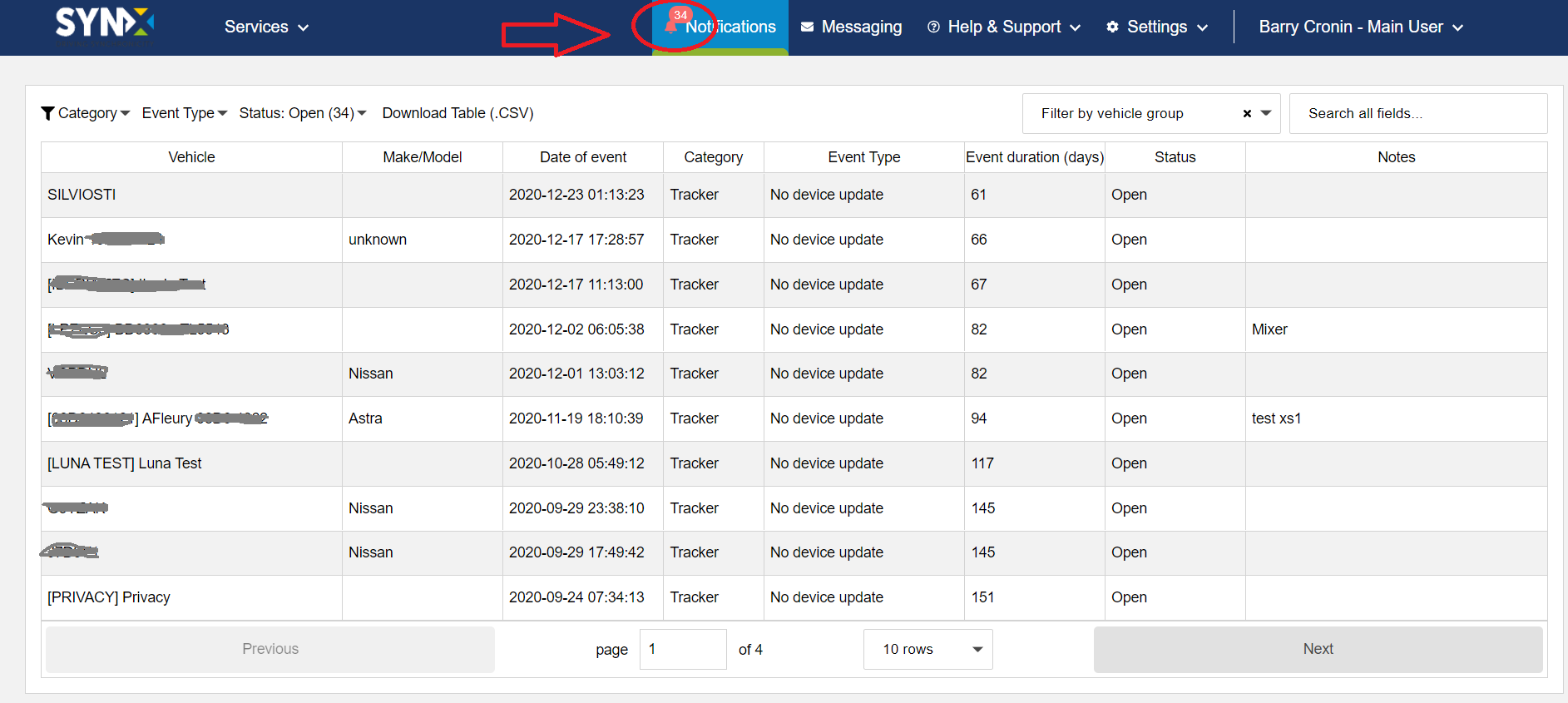Click the Help question mark icon
The width and height of the screenshot is (1568, 703).
click(933, 27)
